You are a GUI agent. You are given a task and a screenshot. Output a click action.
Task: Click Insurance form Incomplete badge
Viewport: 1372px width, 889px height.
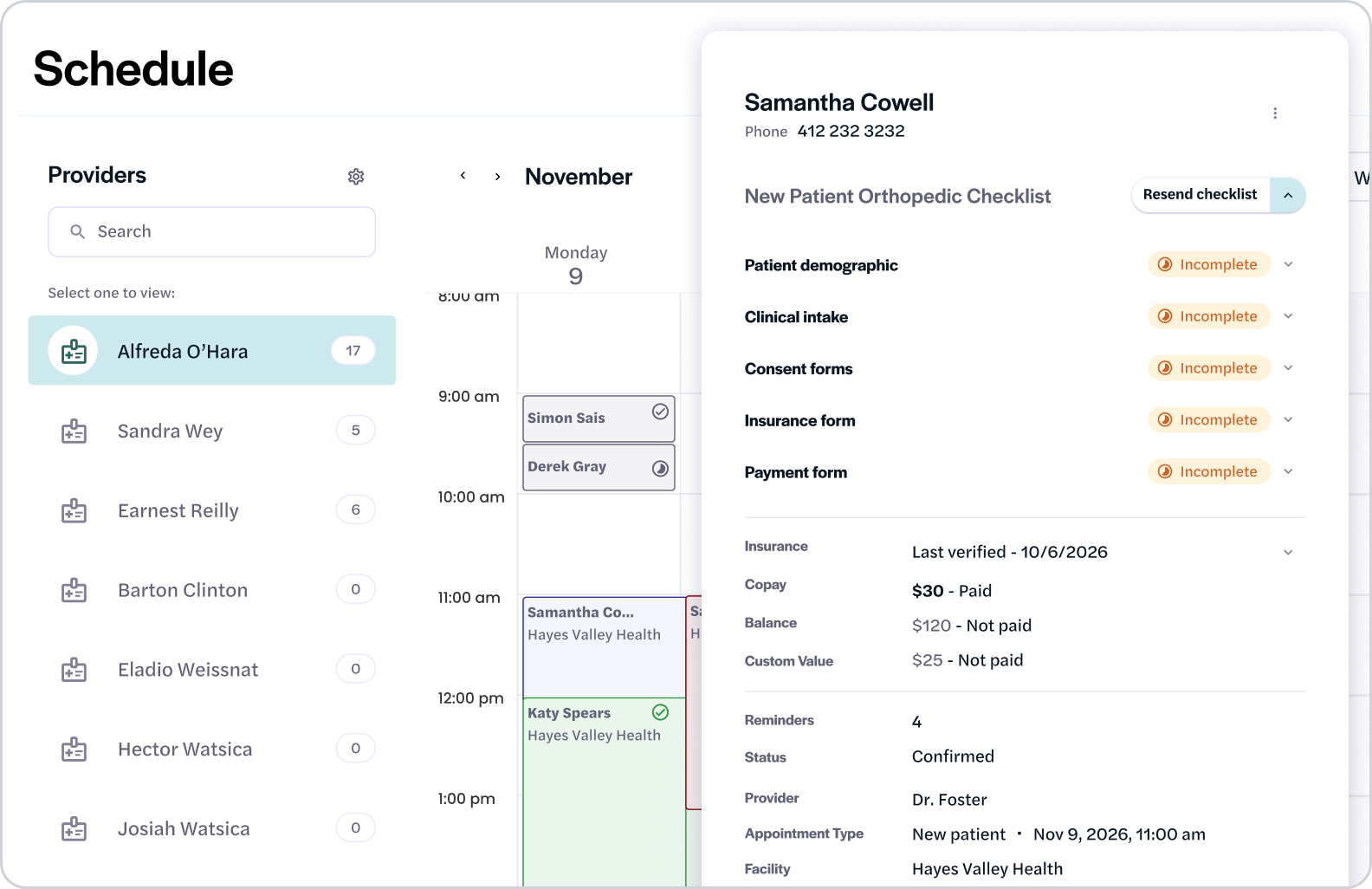point(1209,419)
